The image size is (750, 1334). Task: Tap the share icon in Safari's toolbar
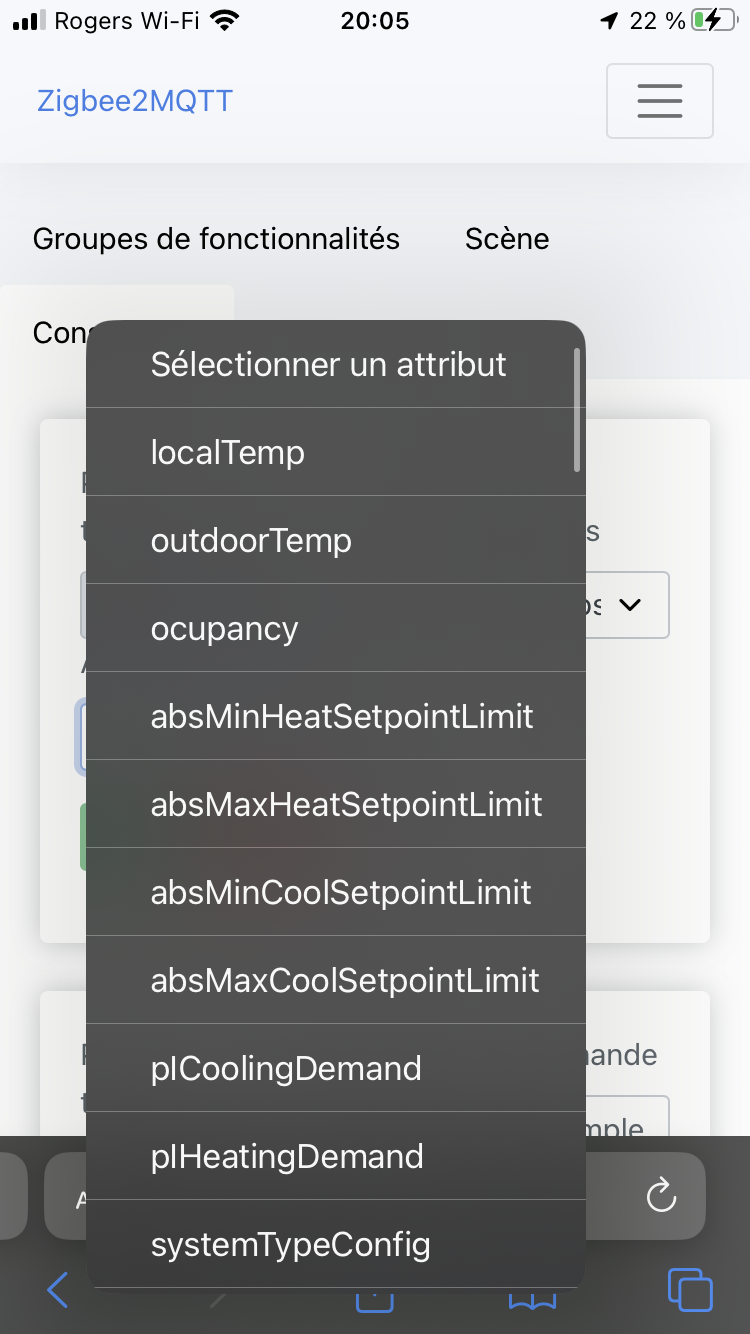[x=374, y=1295]
